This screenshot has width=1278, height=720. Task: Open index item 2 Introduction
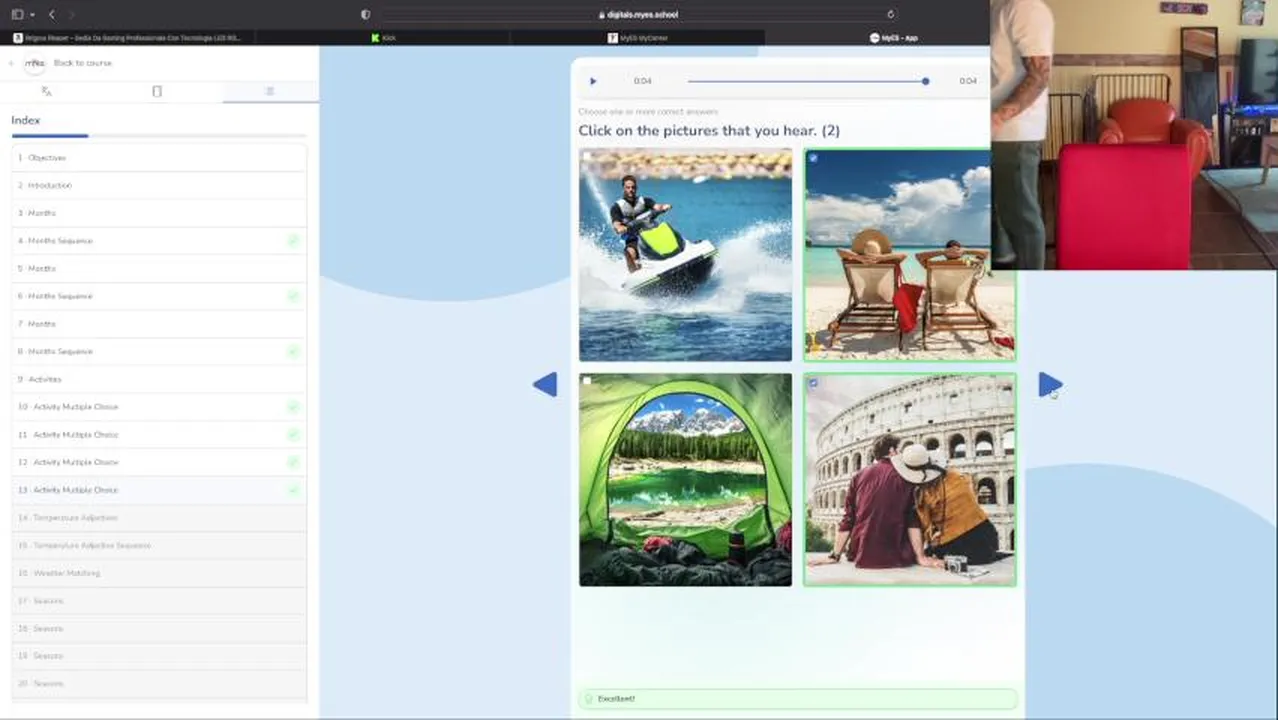[x=159, y=185]
